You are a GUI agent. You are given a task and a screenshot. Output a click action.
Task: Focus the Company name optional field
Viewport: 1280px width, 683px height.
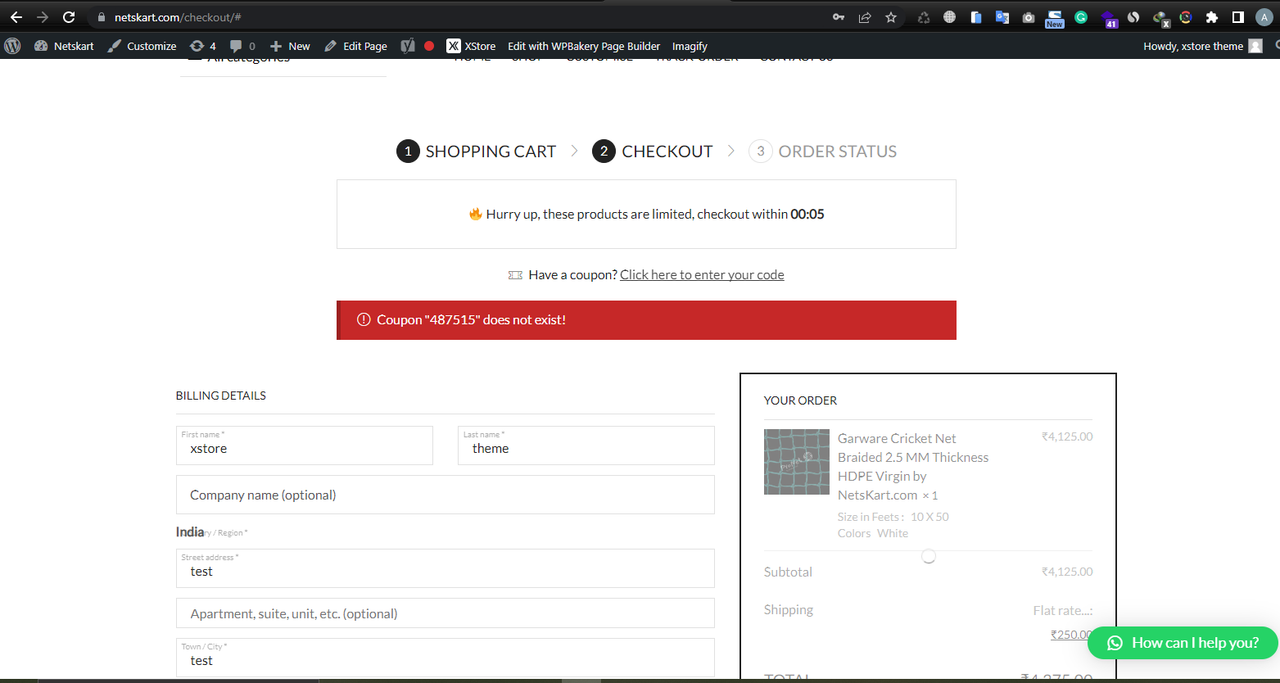coord(445,494)
